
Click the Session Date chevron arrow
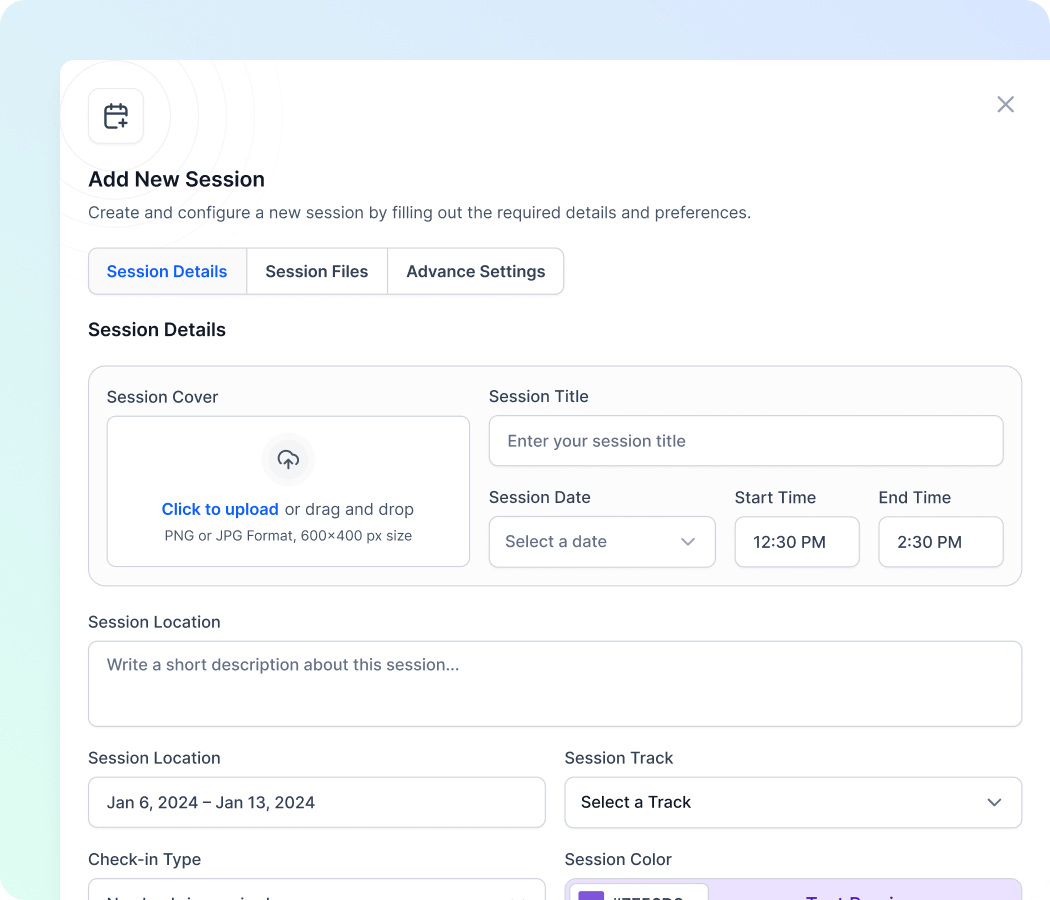click(688, 542)
